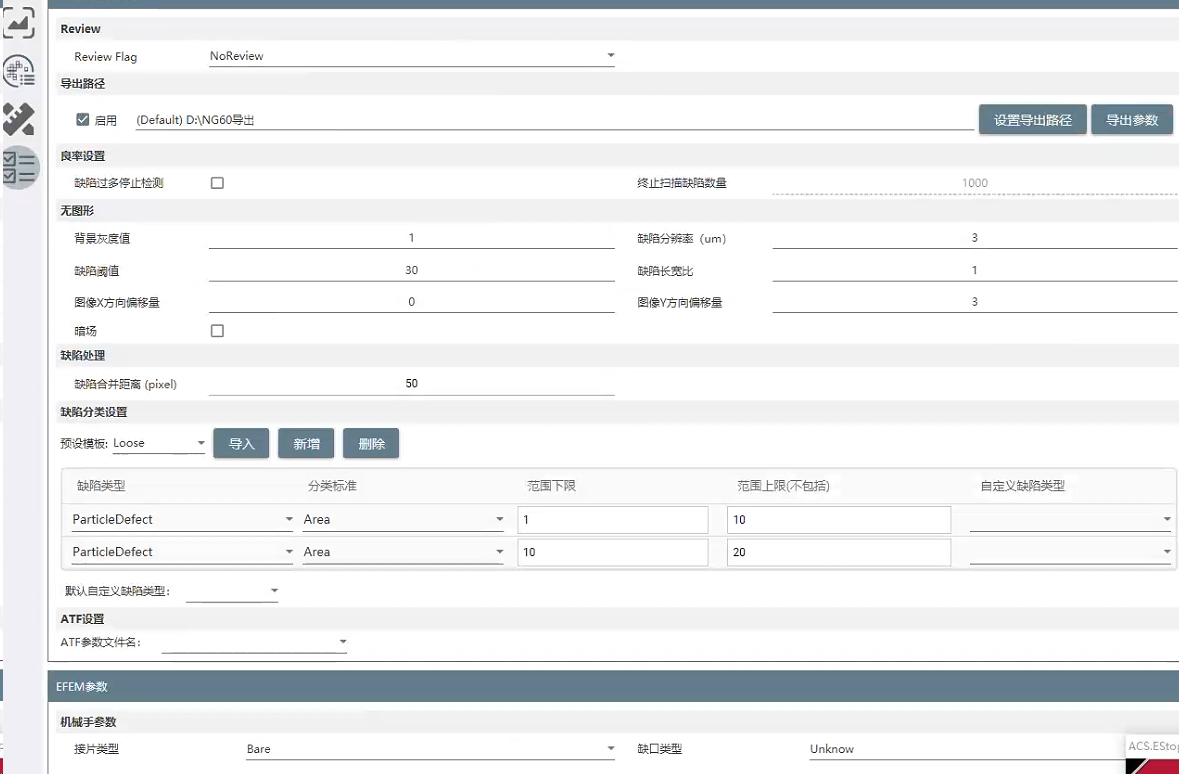This screenshot has width=1179, height=774.
Task: Click 新增 to add a classification row
Action: click(306, 444)
